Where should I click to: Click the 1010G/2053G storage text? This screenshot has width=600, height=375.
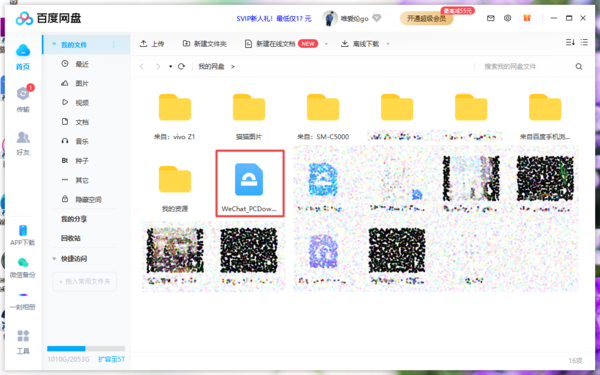point(68,359)
